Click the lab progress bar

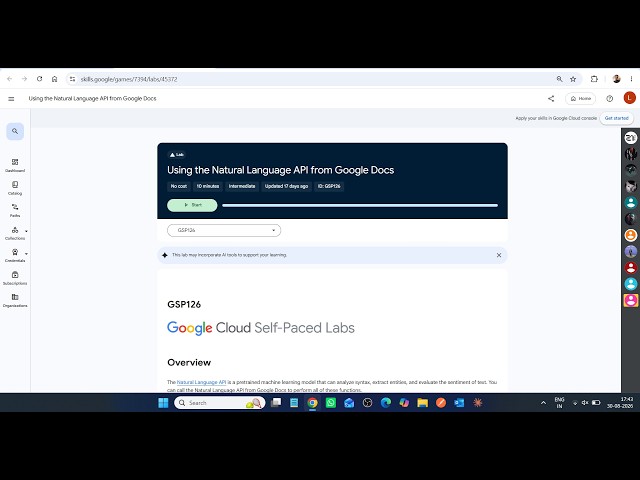[x=360, y=205]
